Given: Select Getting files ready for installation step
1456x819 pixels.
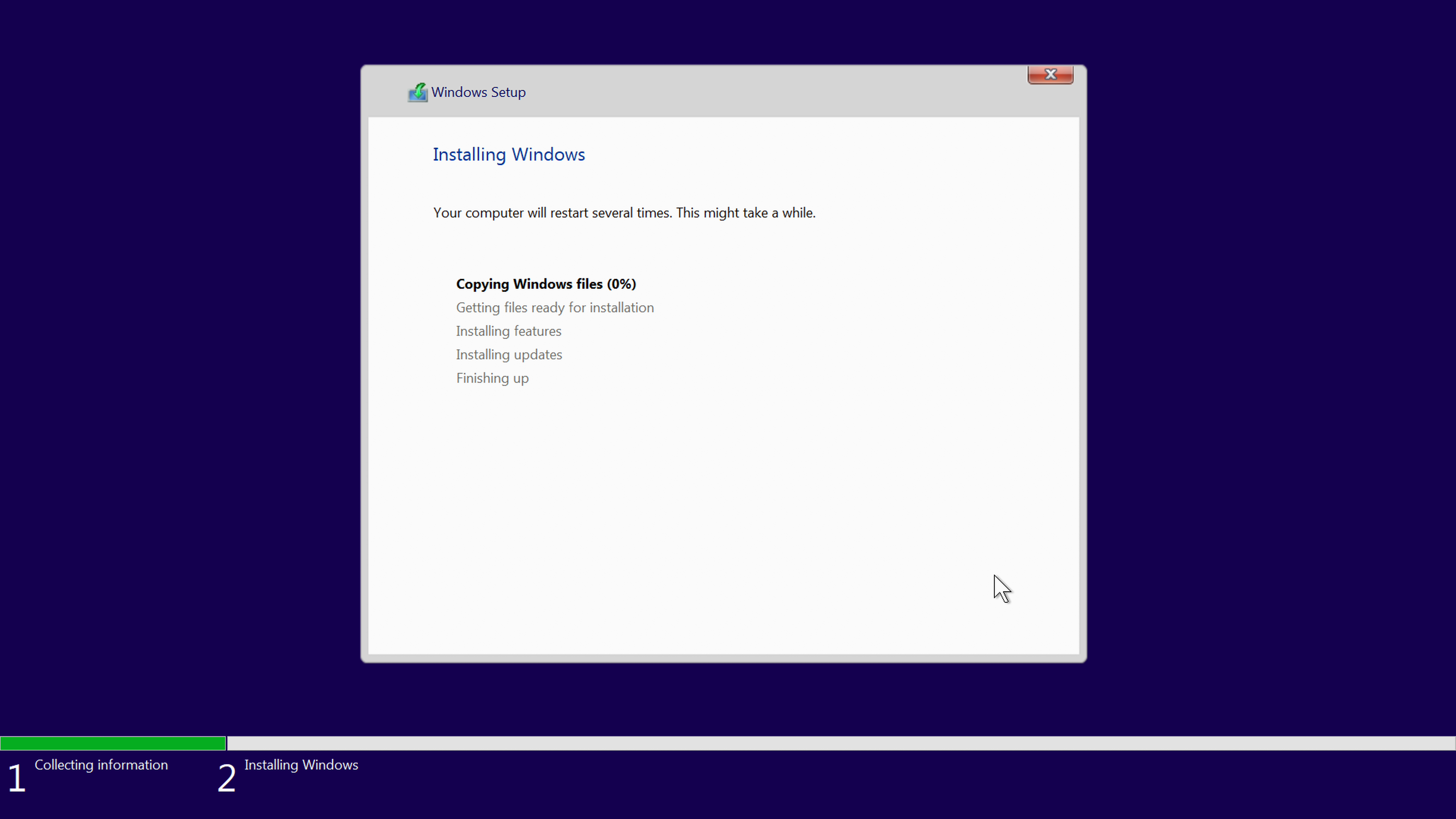Looking at the screenshot, I should (554, 308).
